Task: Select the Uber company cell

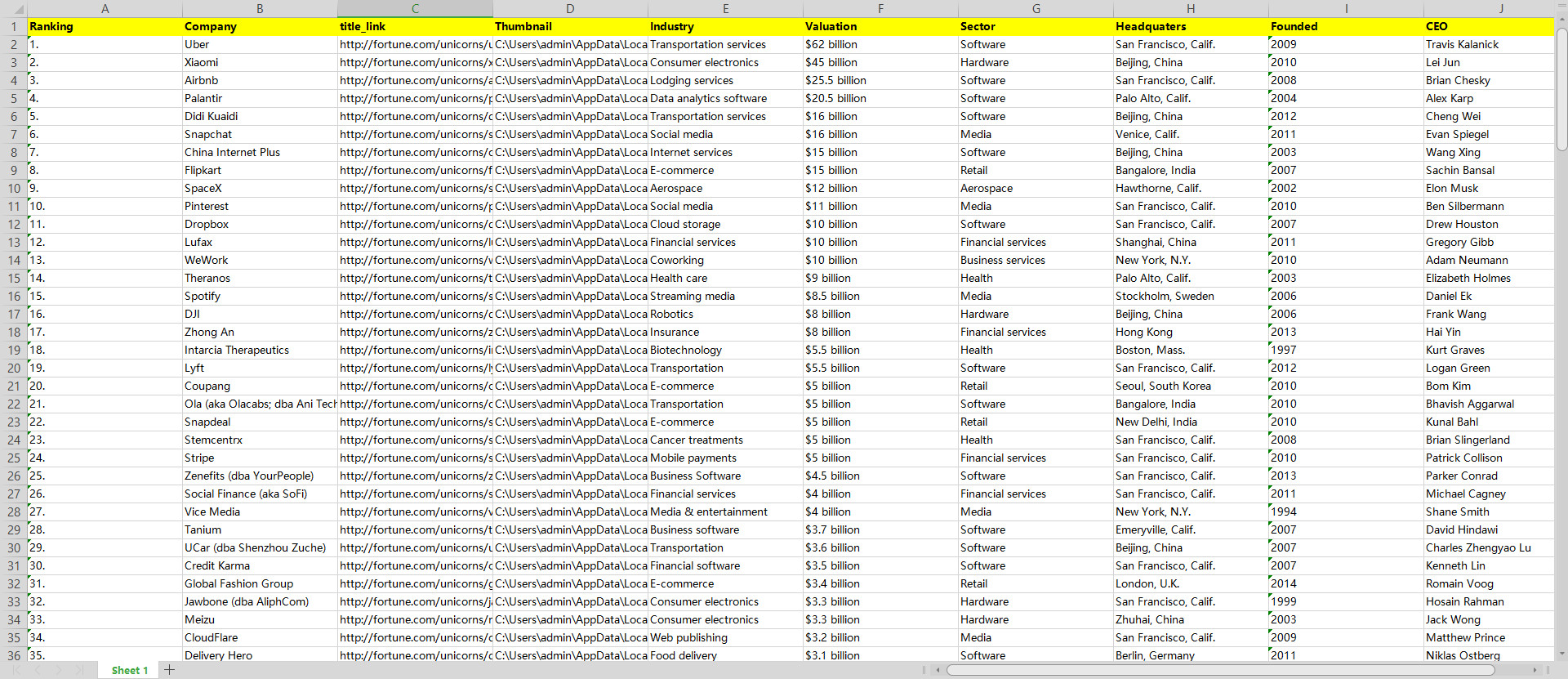Action: coord(260,44)
